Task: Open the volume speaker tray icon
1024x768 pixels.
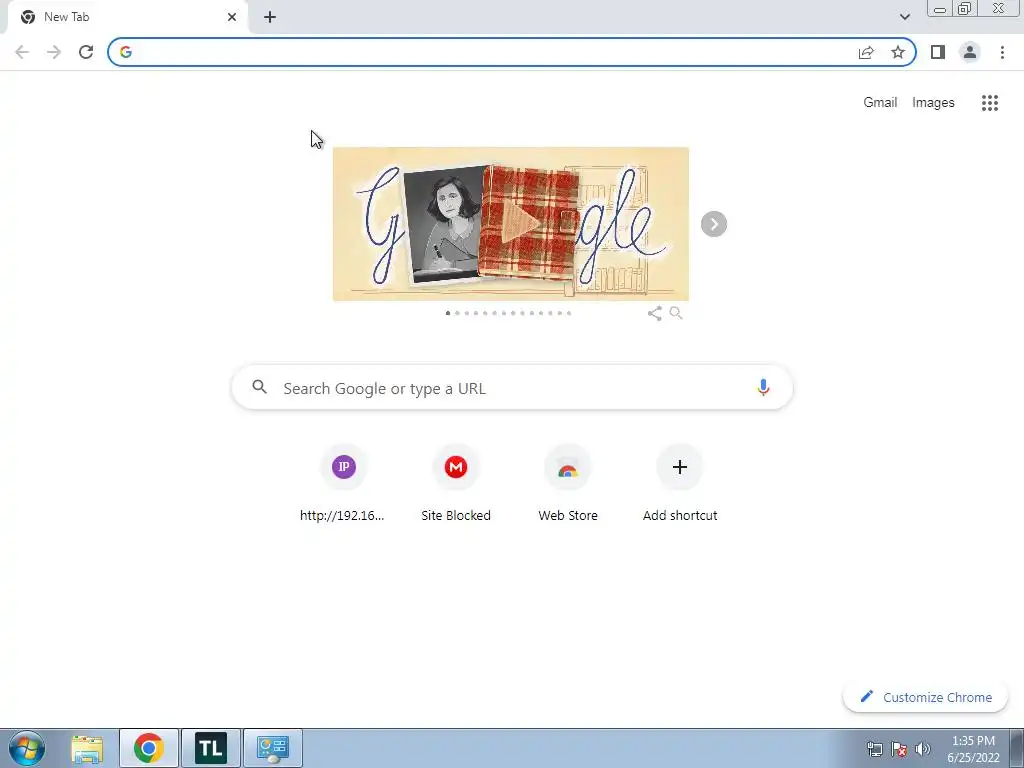Action: [x=923, y=749]
